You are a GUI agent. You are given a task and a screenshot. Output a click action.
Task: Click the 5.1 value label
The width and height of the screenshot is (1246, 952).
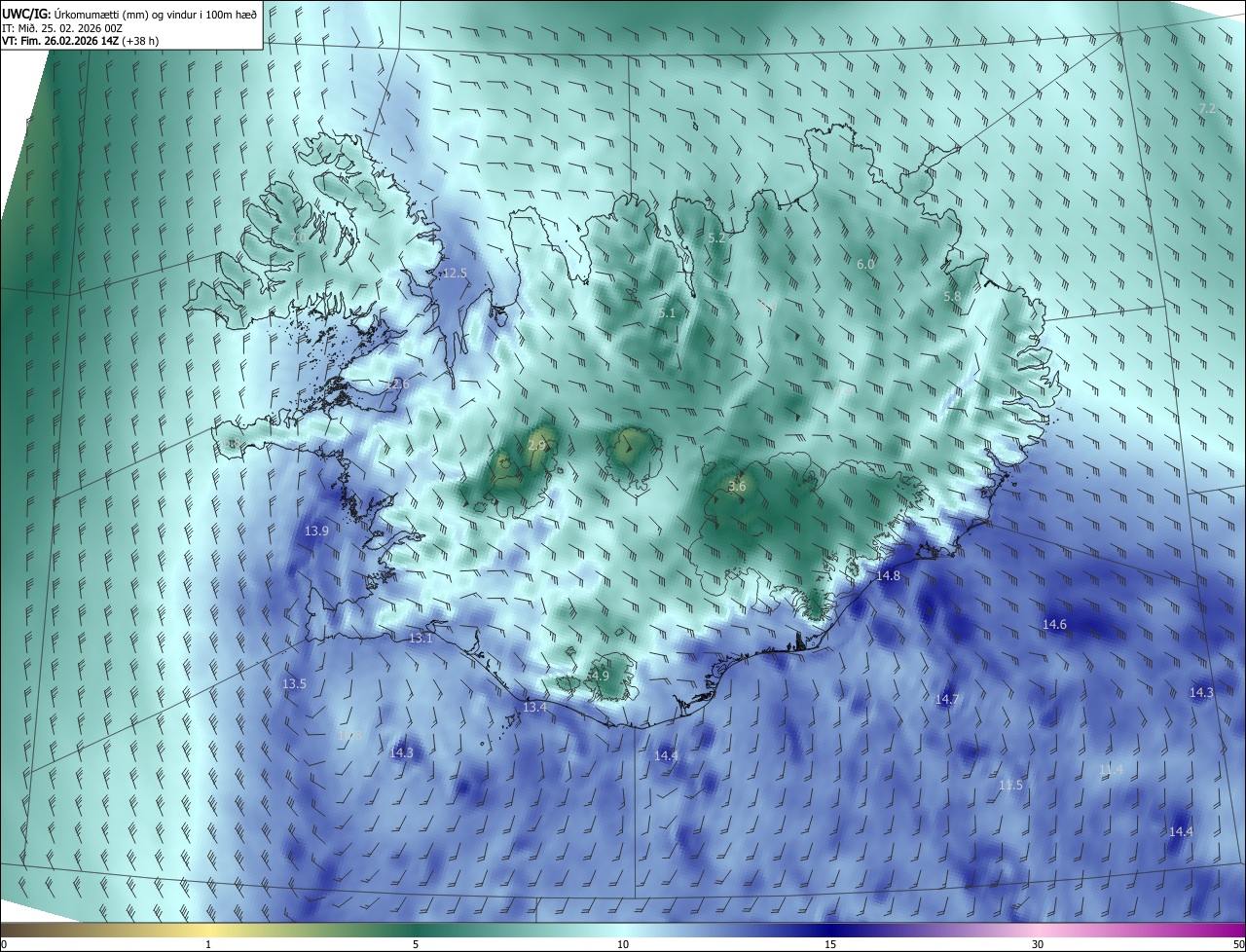coord(667,313)
